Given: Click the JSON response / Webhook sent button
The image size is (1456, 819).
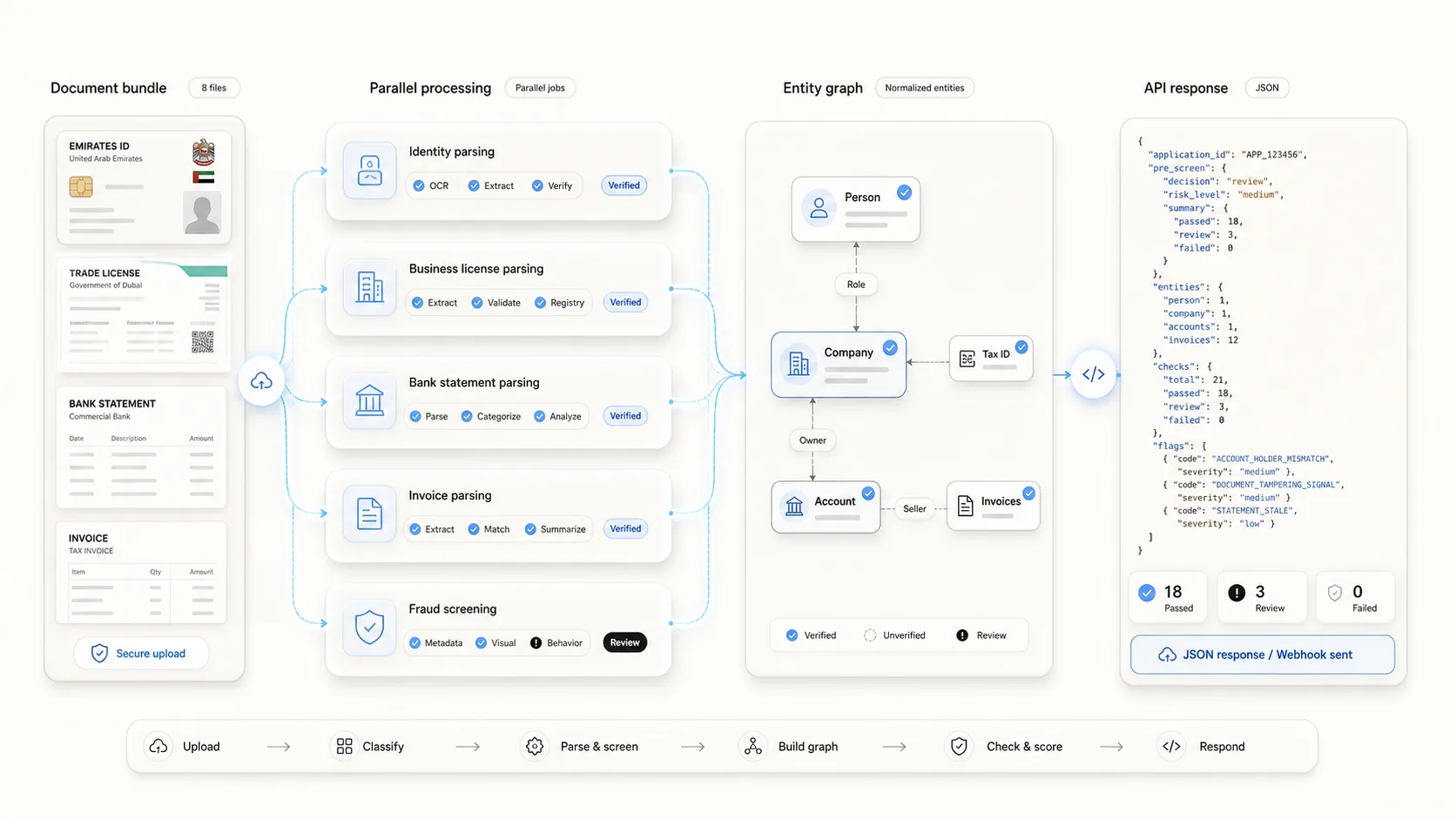Looking at the screenshot, I should point(1263,655).
